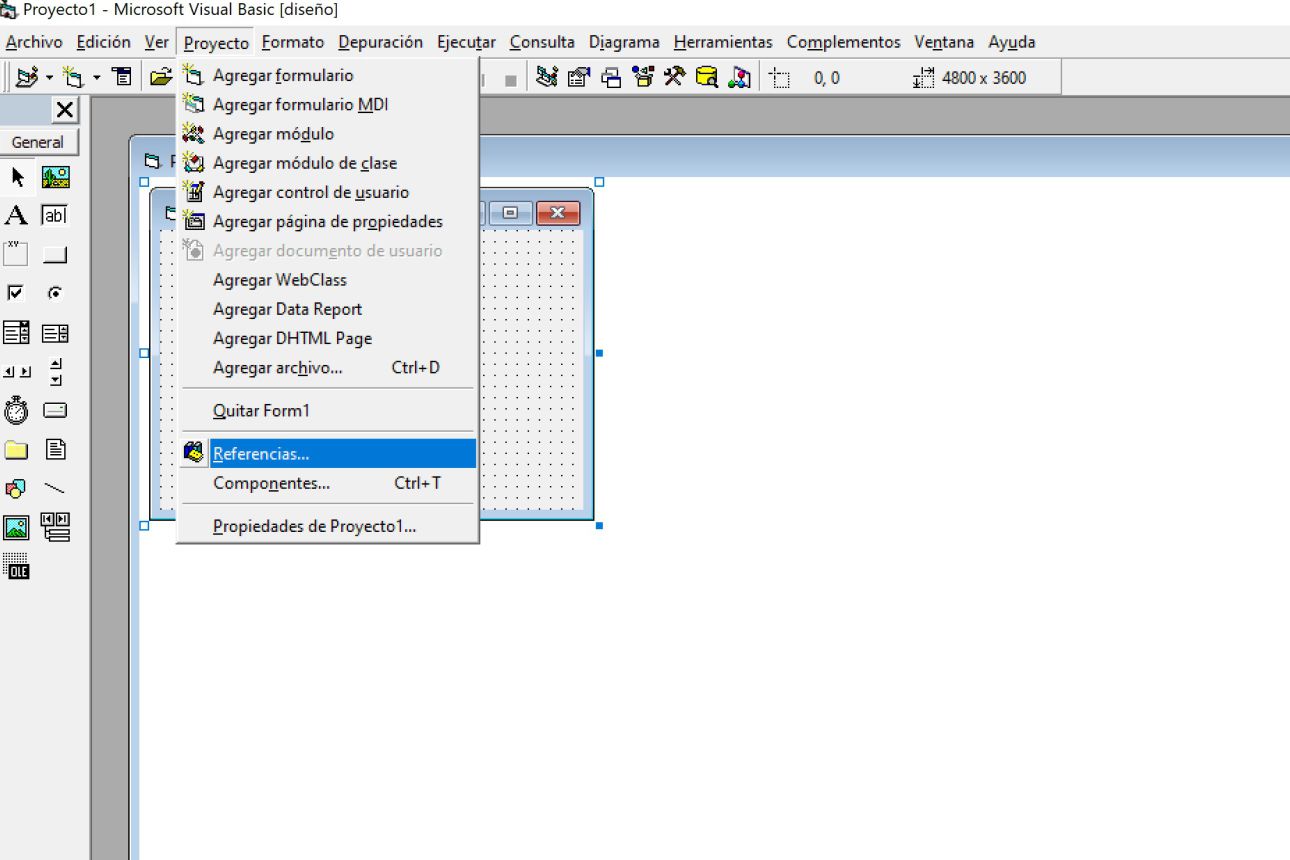Choose Agregar Data Report entry

click(x=327, y=309)
